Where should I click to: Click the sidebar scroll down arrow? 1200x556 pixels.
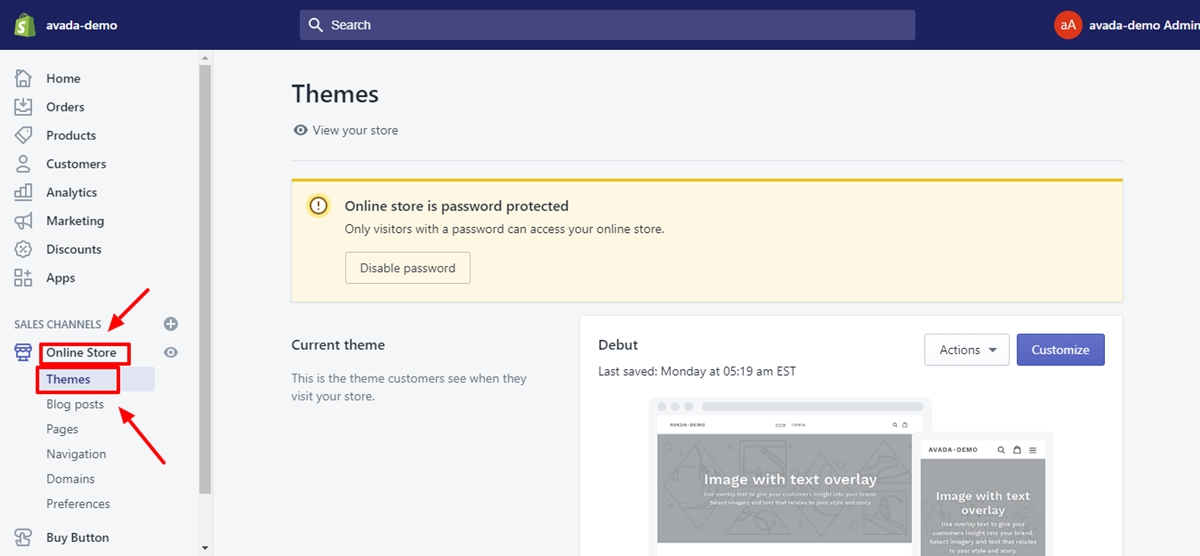click(x=205, y=548)
